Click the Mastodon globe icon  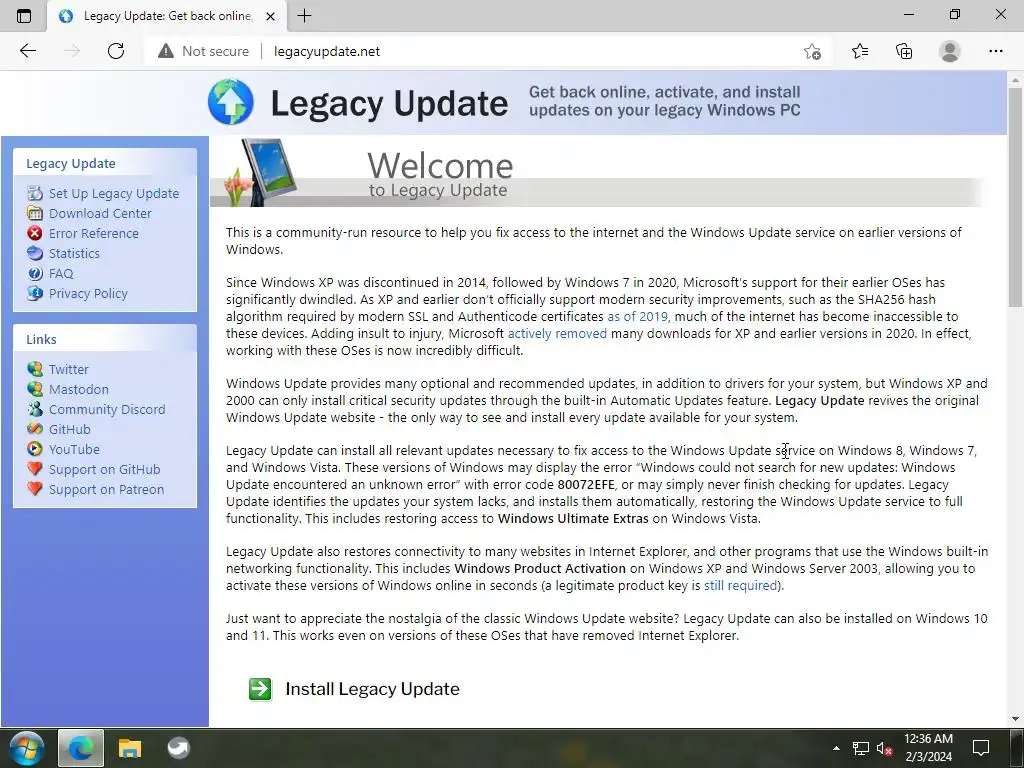pyautogui.click(x=35, y=389)
